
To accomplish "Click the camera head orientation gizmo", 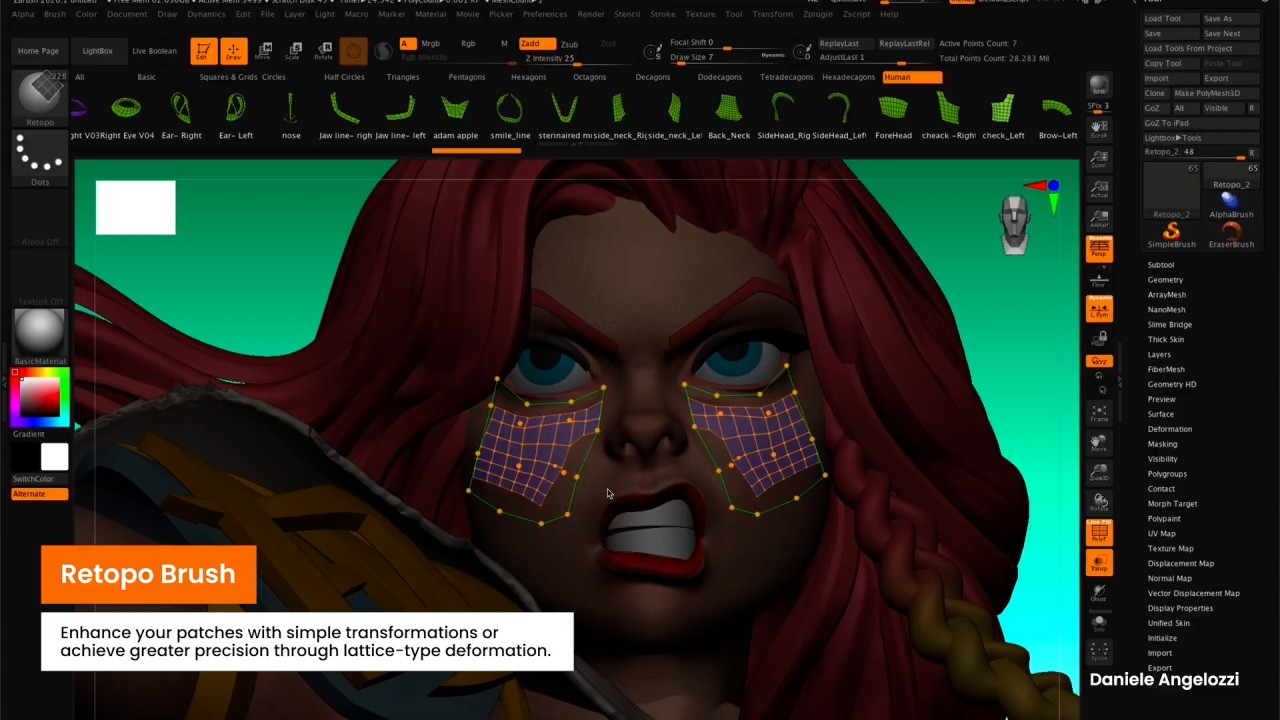I will (x=1015, y=223).
